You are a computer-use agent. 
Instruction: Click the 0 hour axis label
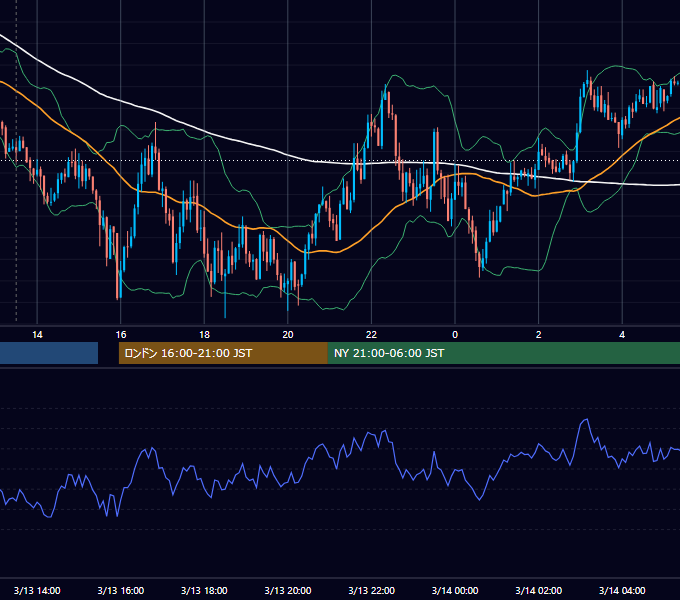click(x=455, y=335)
